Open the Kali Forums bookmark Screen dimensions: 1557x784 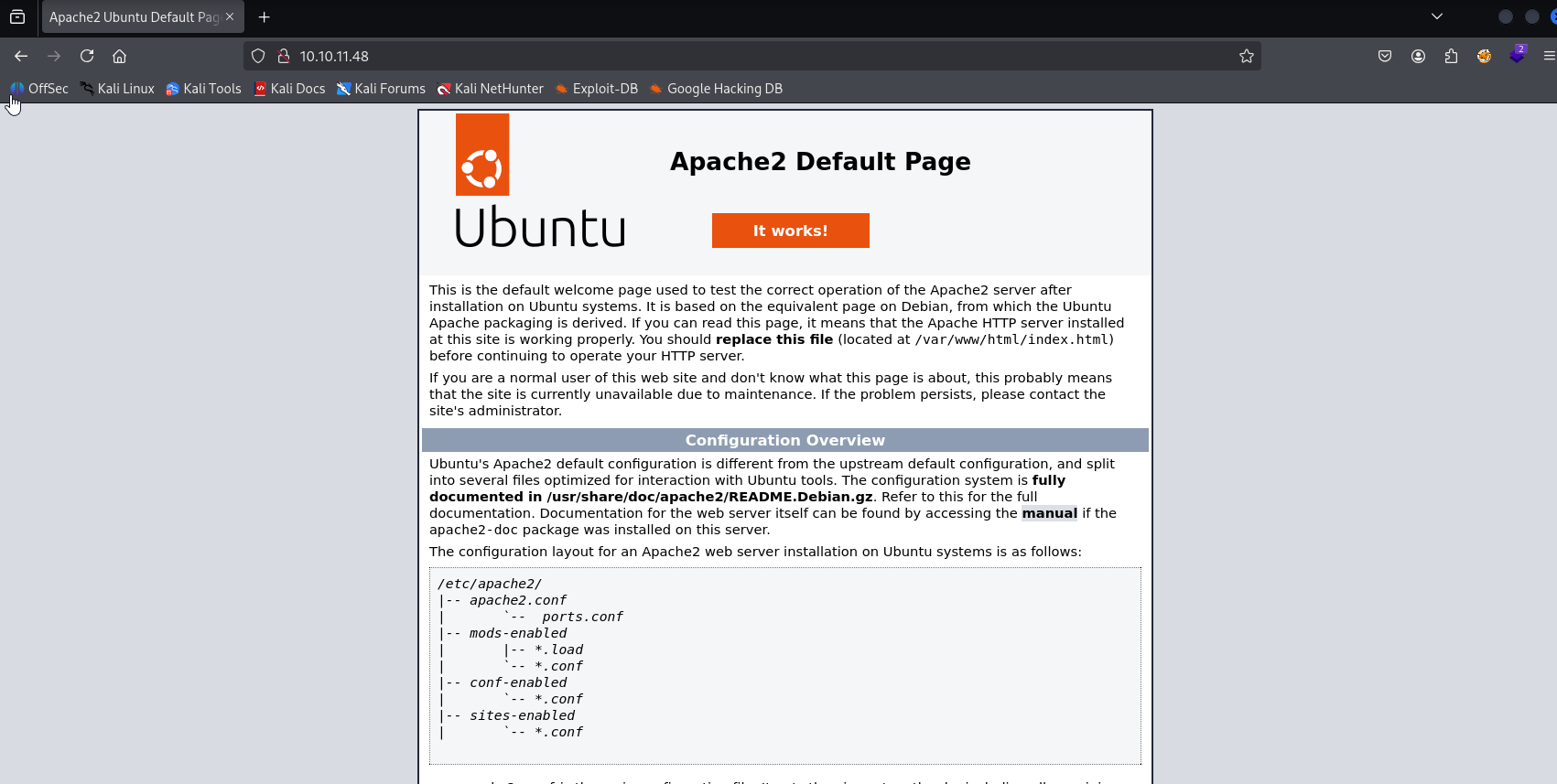click(381, 89)
